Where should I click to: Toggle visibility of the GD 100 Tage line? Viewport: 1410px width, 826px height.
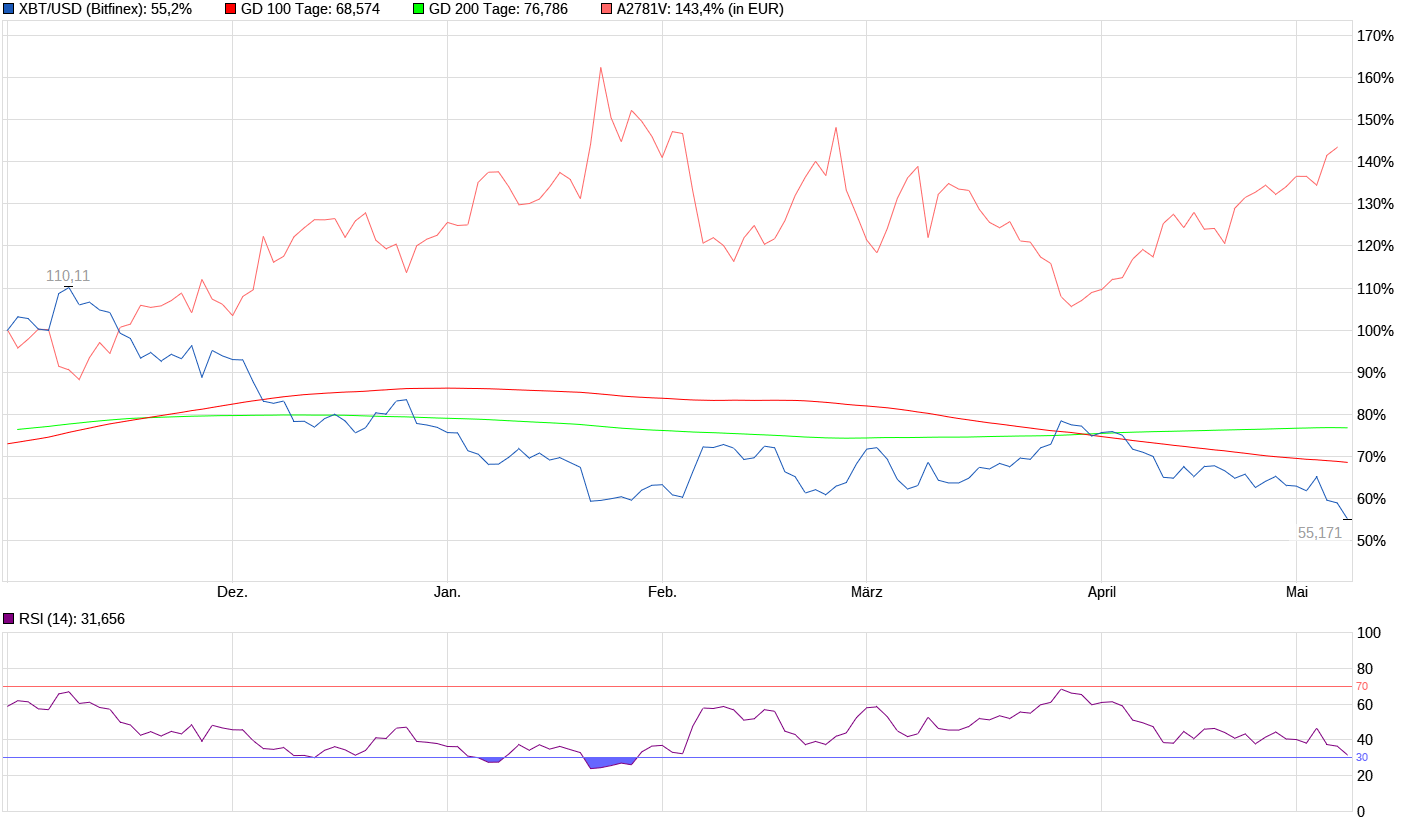[229, 9]
